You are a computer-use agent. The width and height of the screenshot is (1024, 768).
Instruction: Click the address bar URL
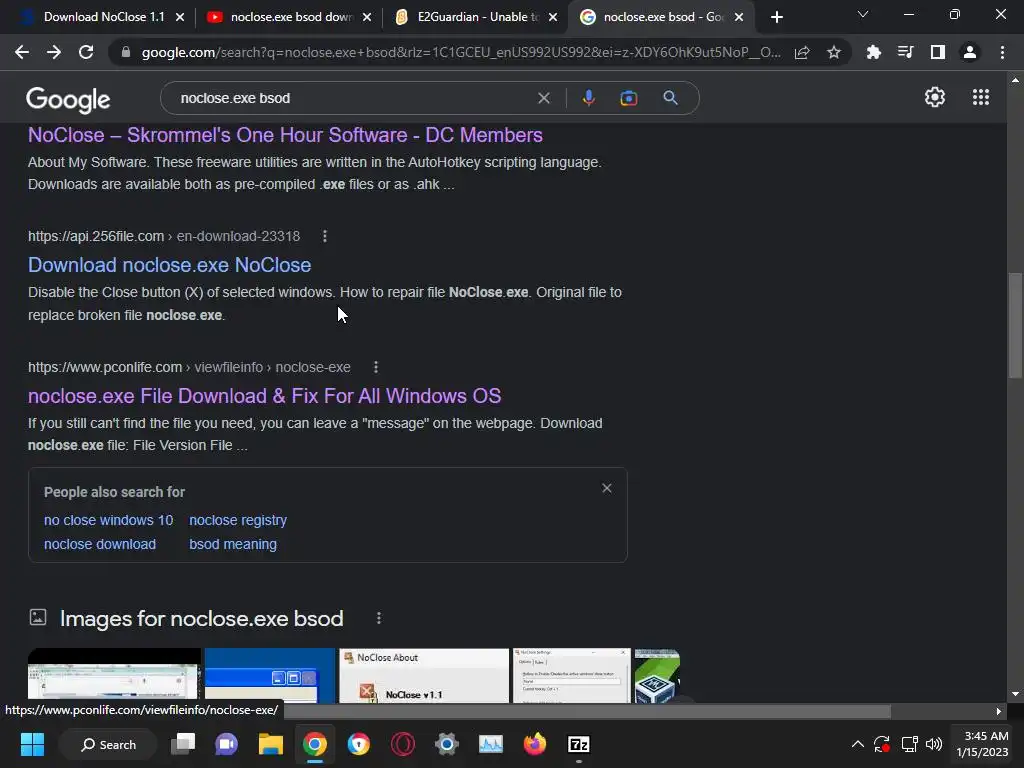click(x=460, y=52)
